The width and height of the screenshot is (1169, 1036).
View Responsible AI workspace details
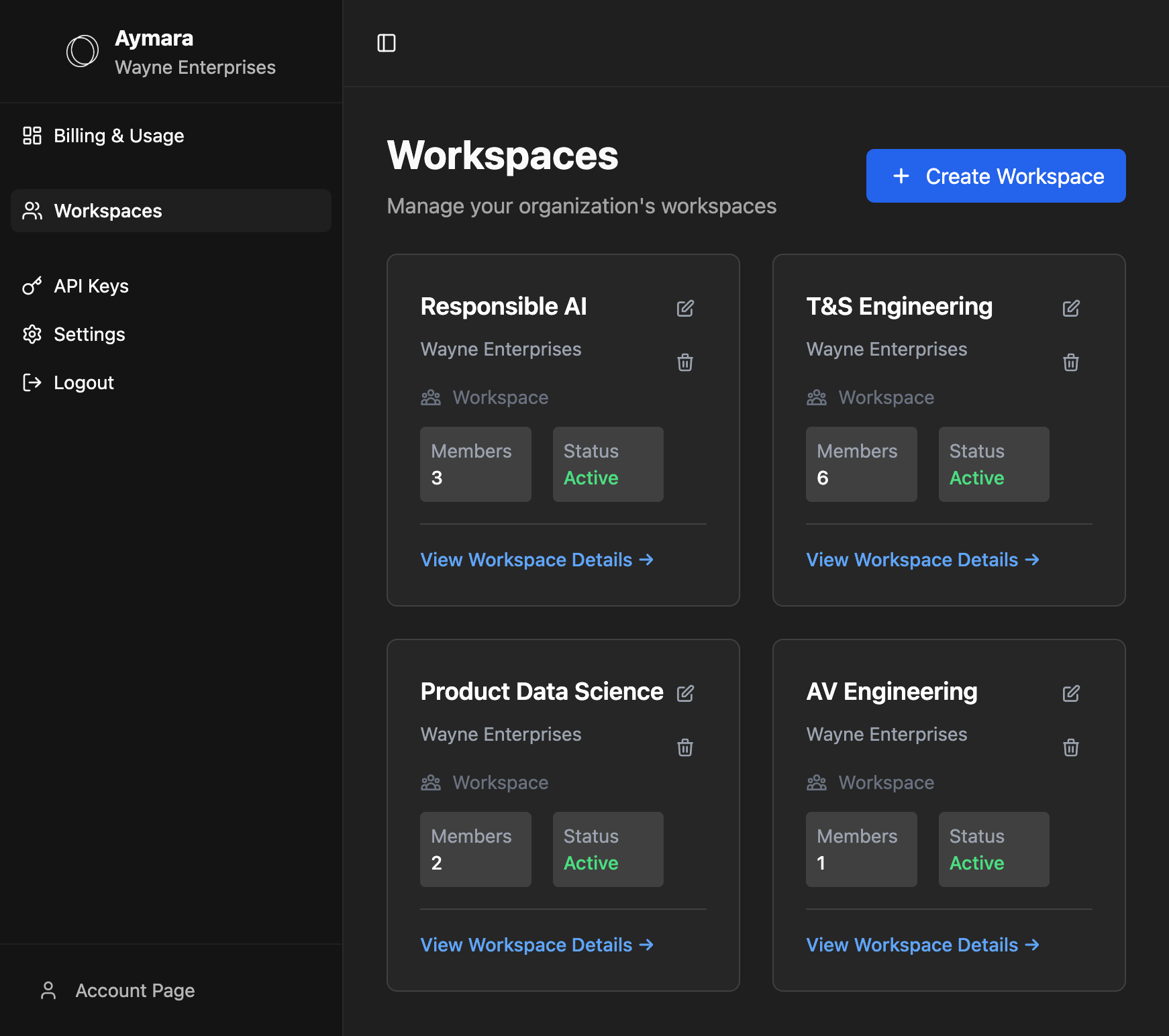coord(537,560)
